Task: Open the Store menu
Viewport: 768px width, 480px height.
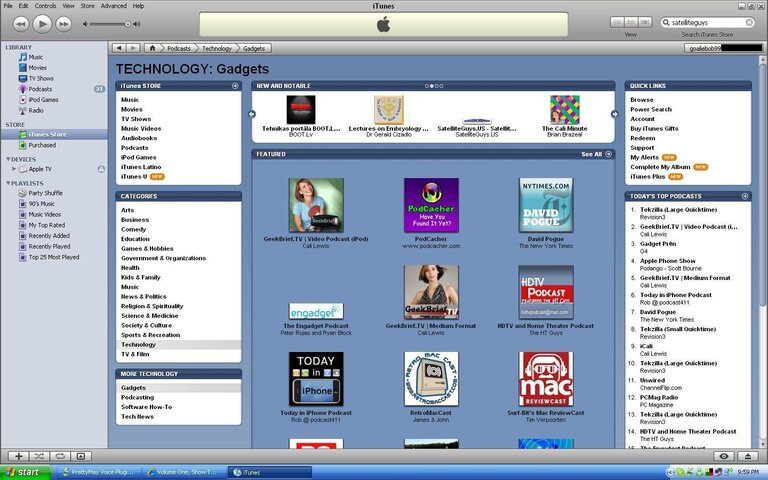Action: [87, 6]
